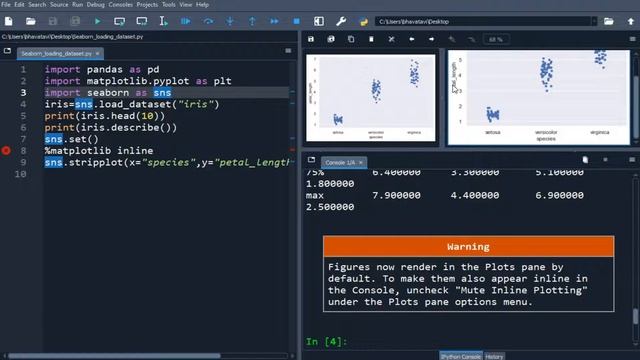Screen dimensions: 640x360
Task: Run file with green play icon
Action: pos(97,21)
